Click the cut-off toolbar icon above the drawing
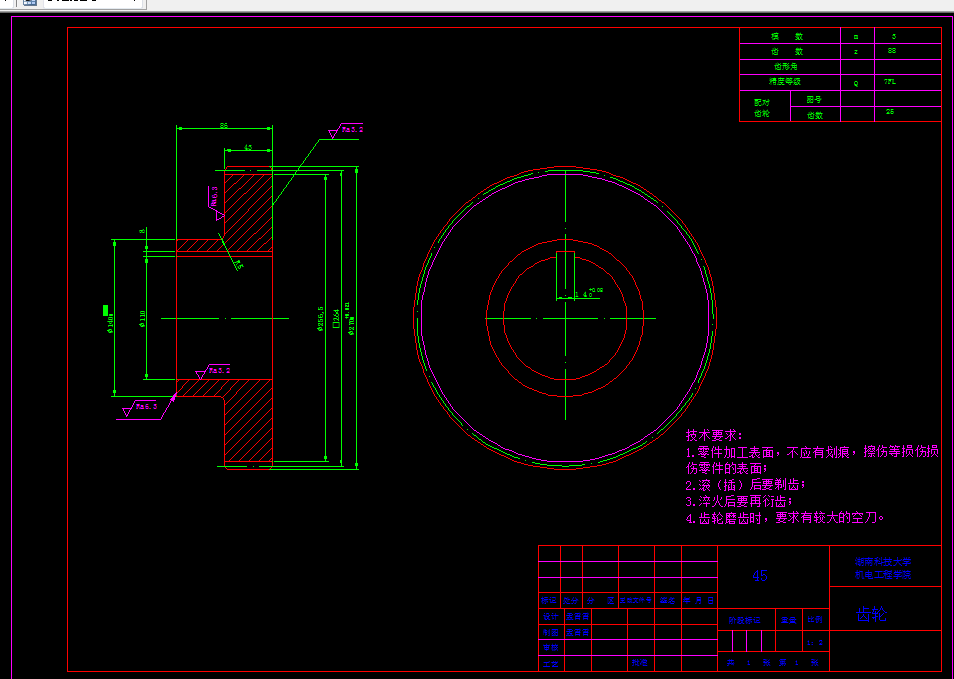Image resolution: width=954 pixels, height=679 pixels. click(30, 2)
